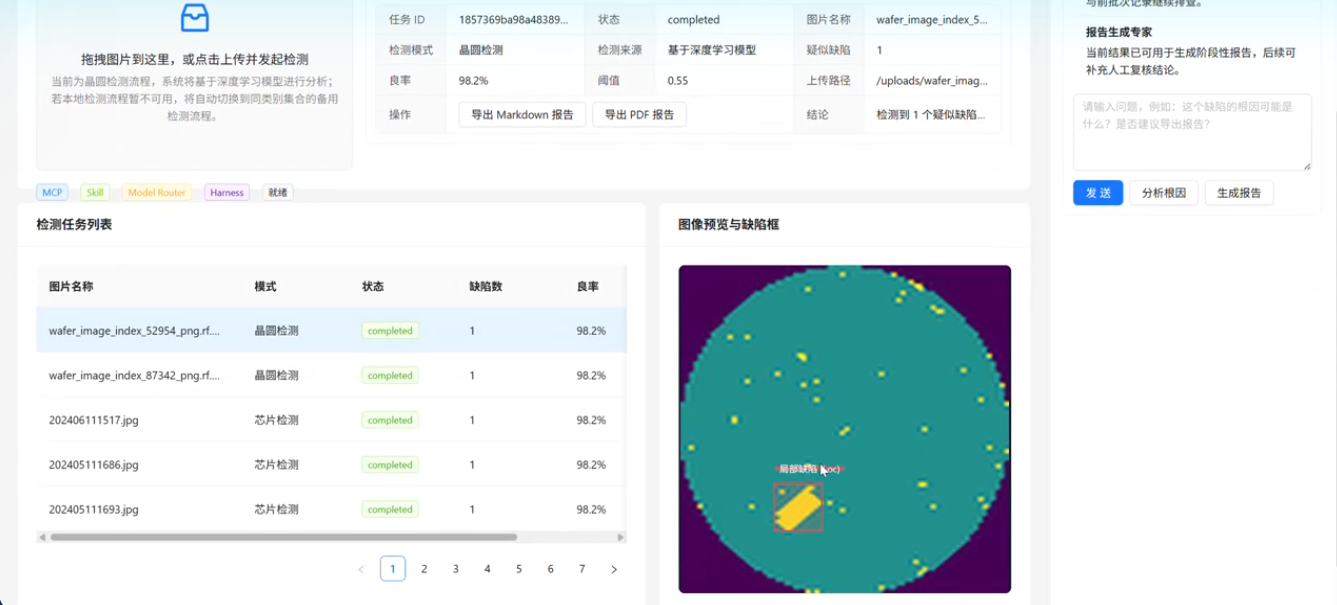1337x605 pixels.
Task: Click task ID value 1857369ba98a48389
Action: tap(514, 20)
